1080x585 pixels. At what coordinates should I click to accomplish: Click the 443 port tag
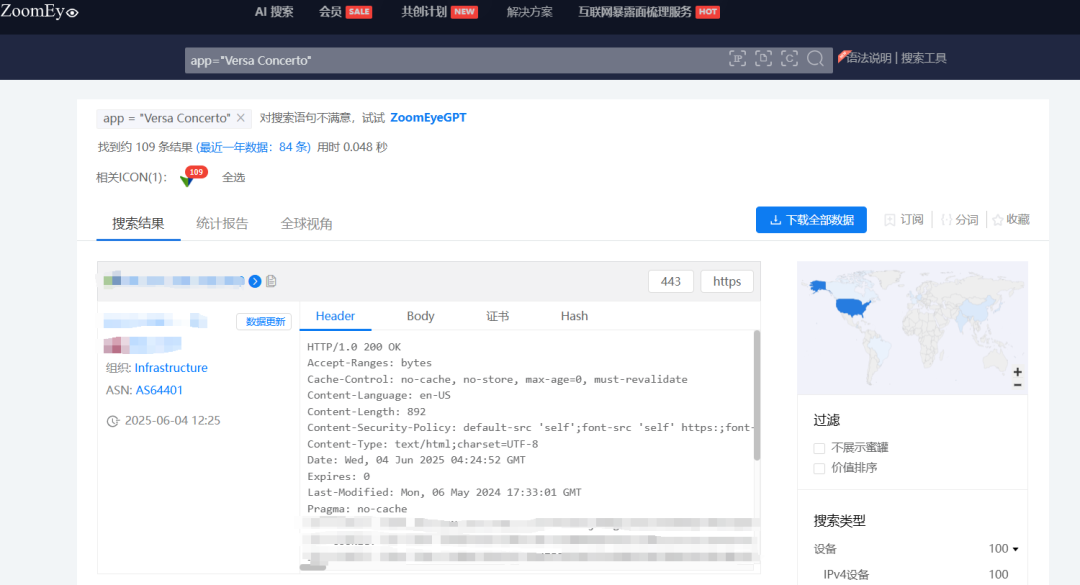[671, 281]
